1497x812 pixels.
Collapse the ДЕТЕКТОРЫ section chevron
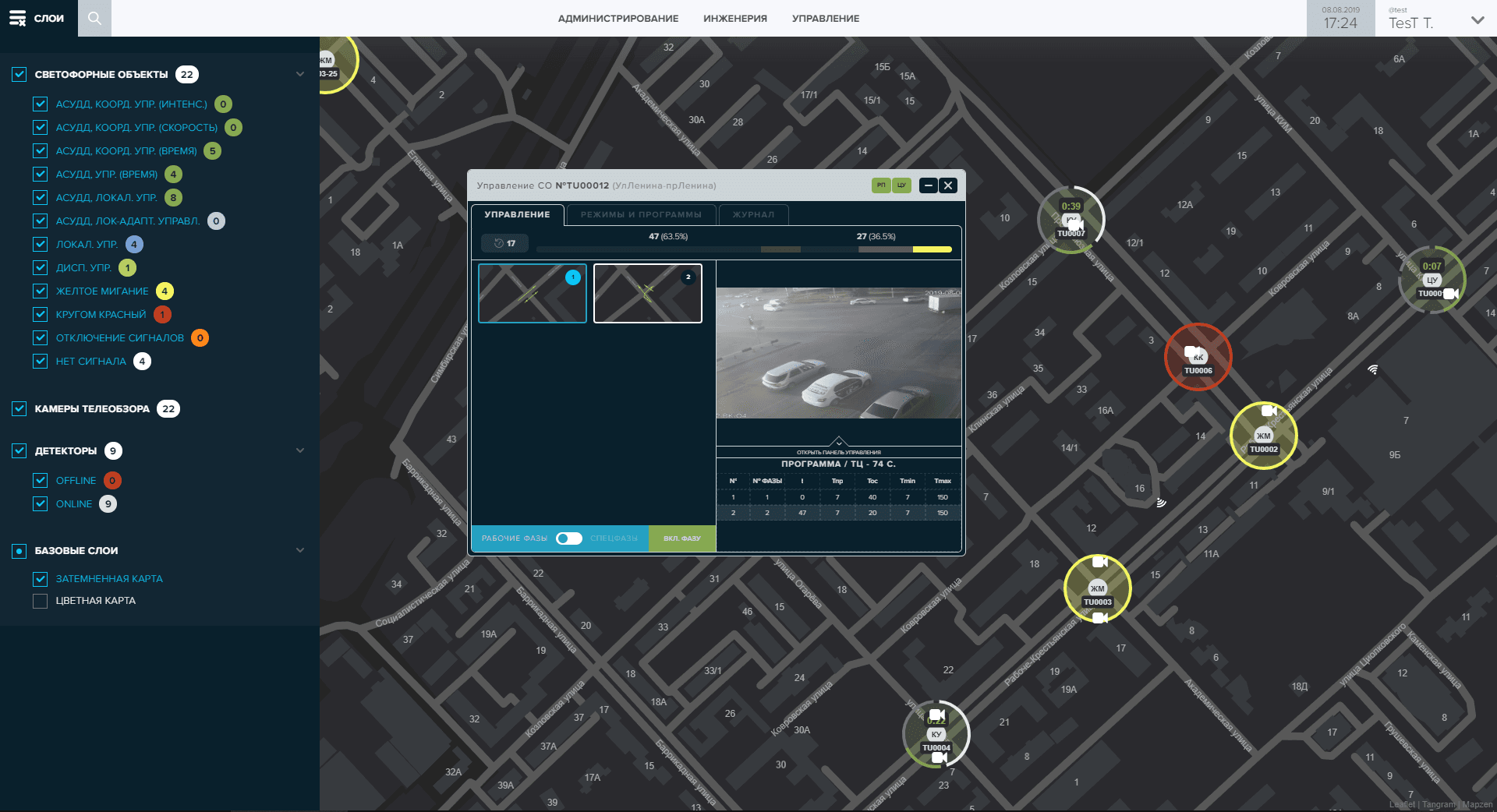point(300,450)
